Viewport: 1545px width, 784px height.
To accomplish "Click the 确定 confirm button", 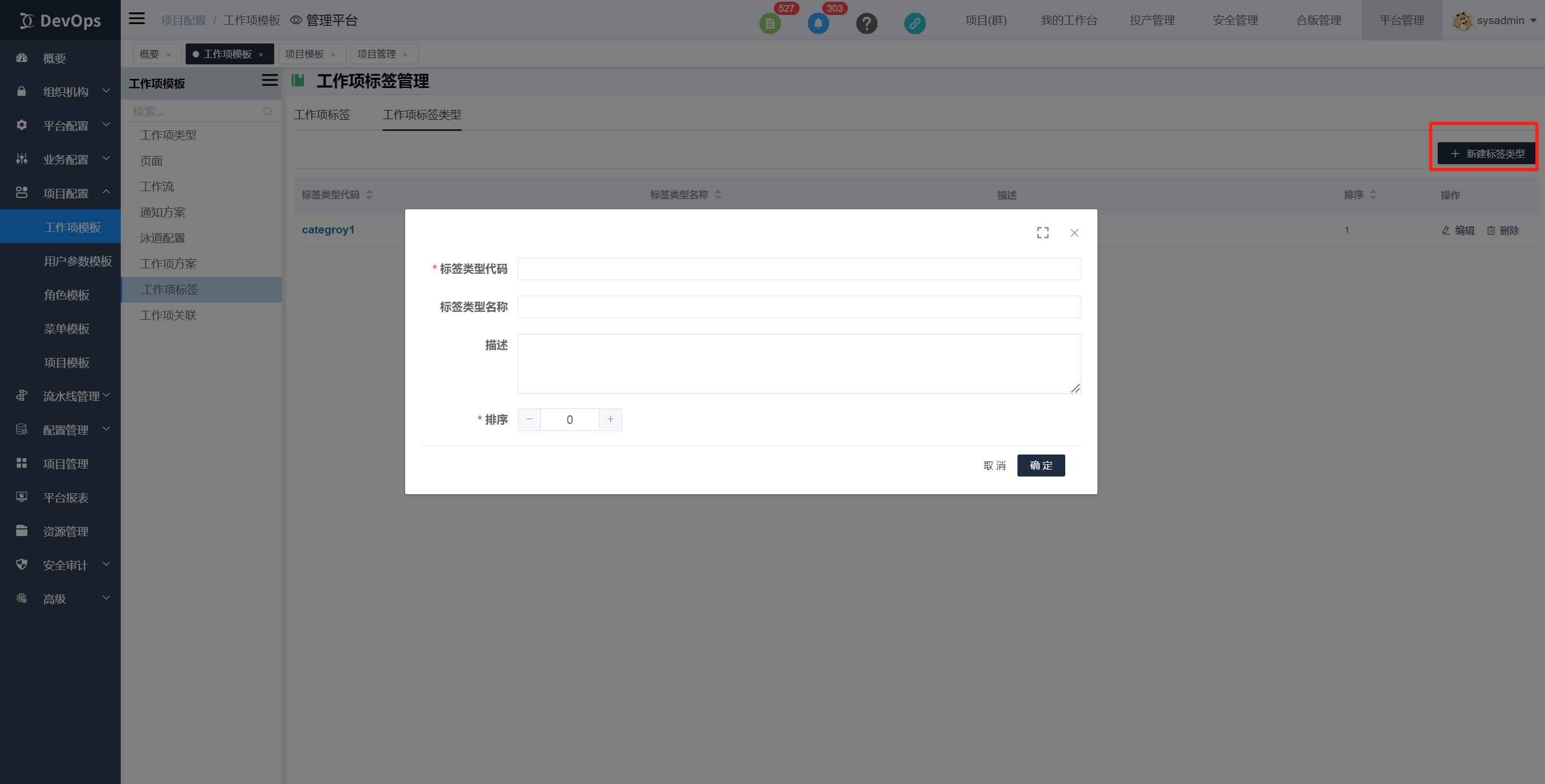I will pos(1041,465).
